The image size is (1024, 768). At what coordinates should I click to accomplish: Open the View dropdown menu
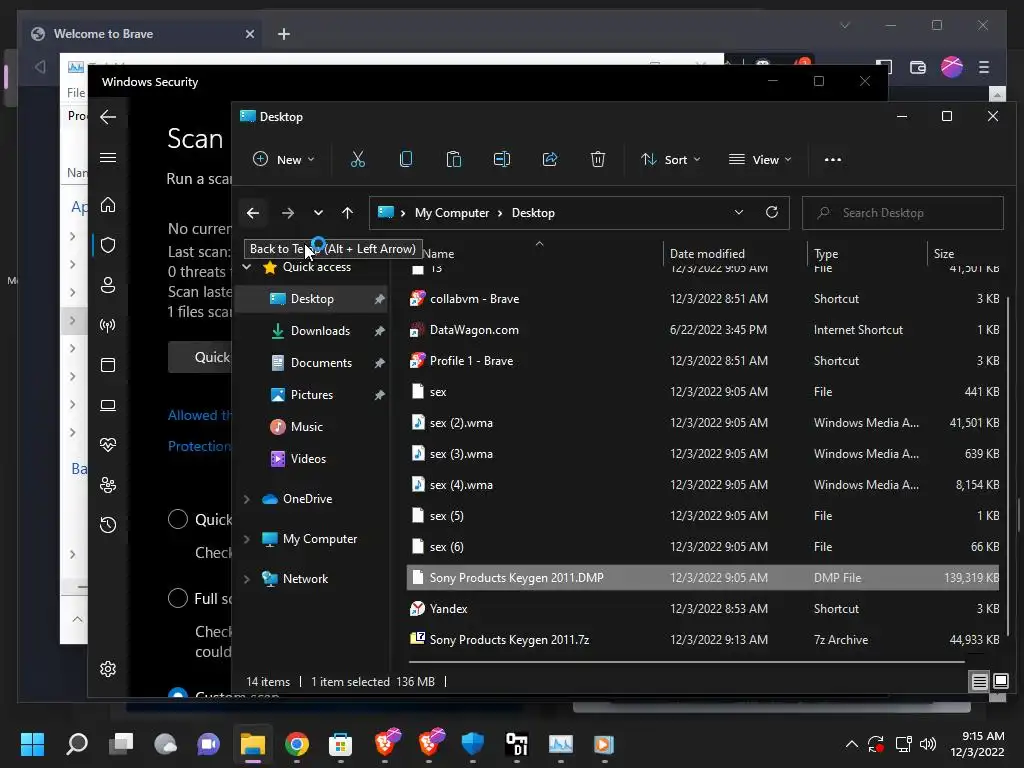point(760,159)
